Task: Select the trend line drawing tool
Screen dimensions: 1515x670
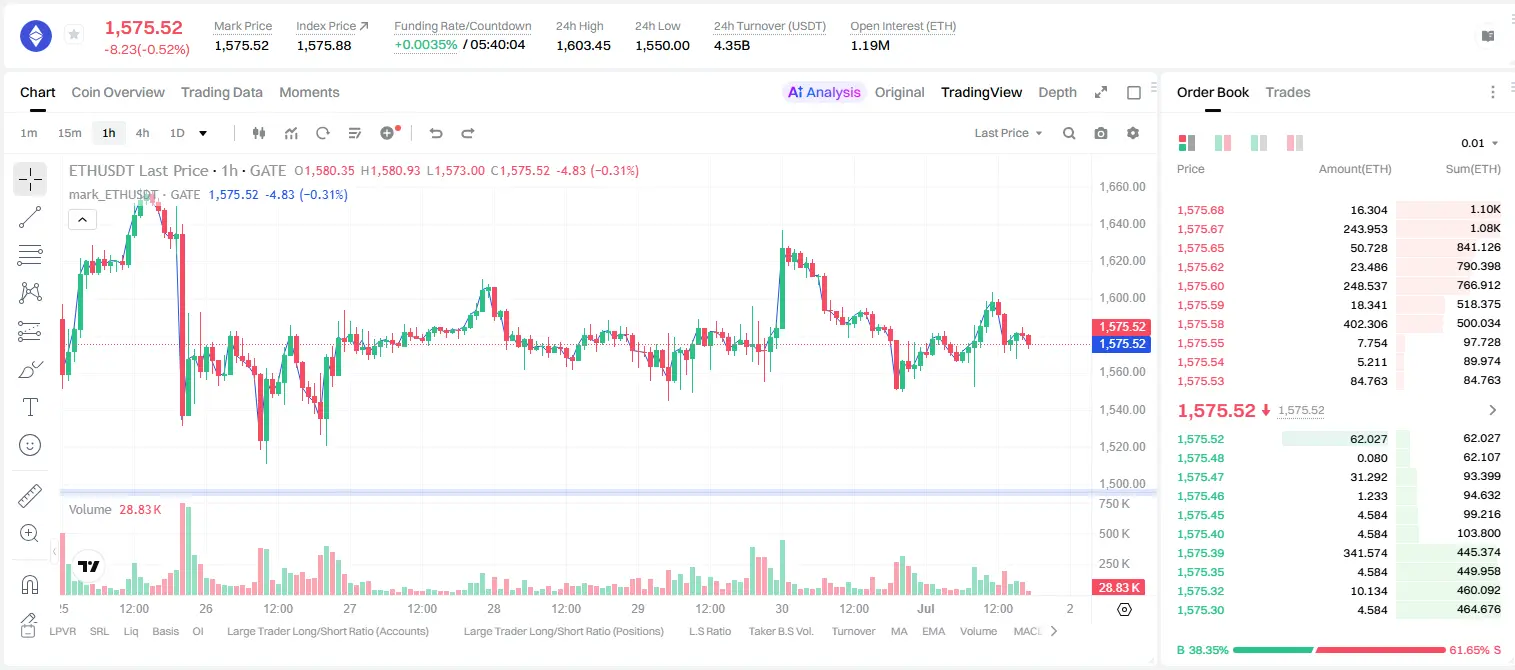Action: [x=30, y=217]
